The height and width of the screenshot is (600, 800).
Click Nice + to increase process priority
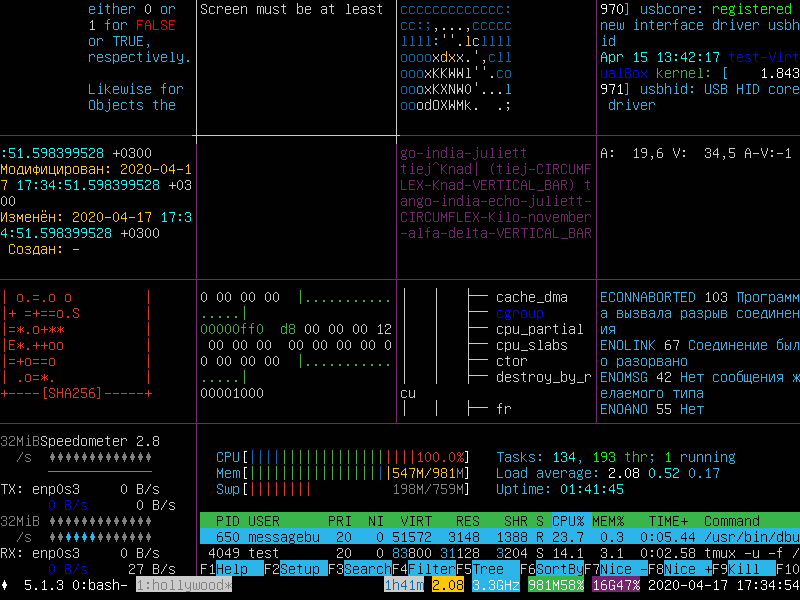click(688, 568)
